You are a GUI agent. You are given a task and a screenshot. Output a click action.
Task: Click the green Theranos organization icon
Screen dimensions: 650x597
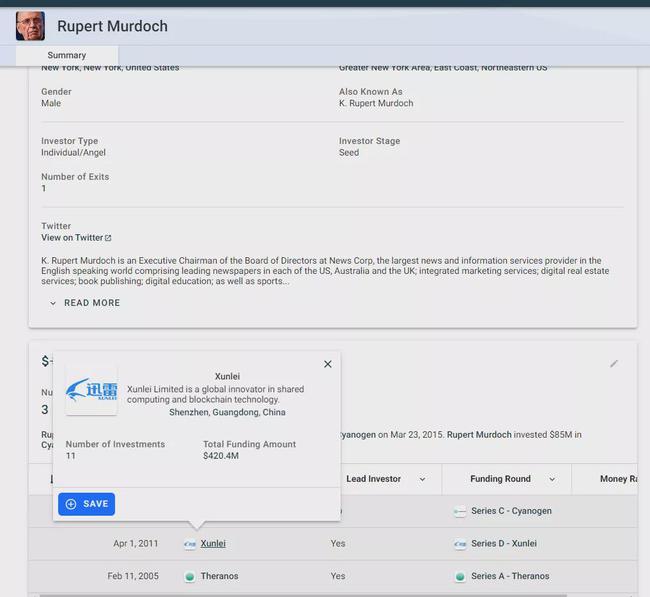189,577
